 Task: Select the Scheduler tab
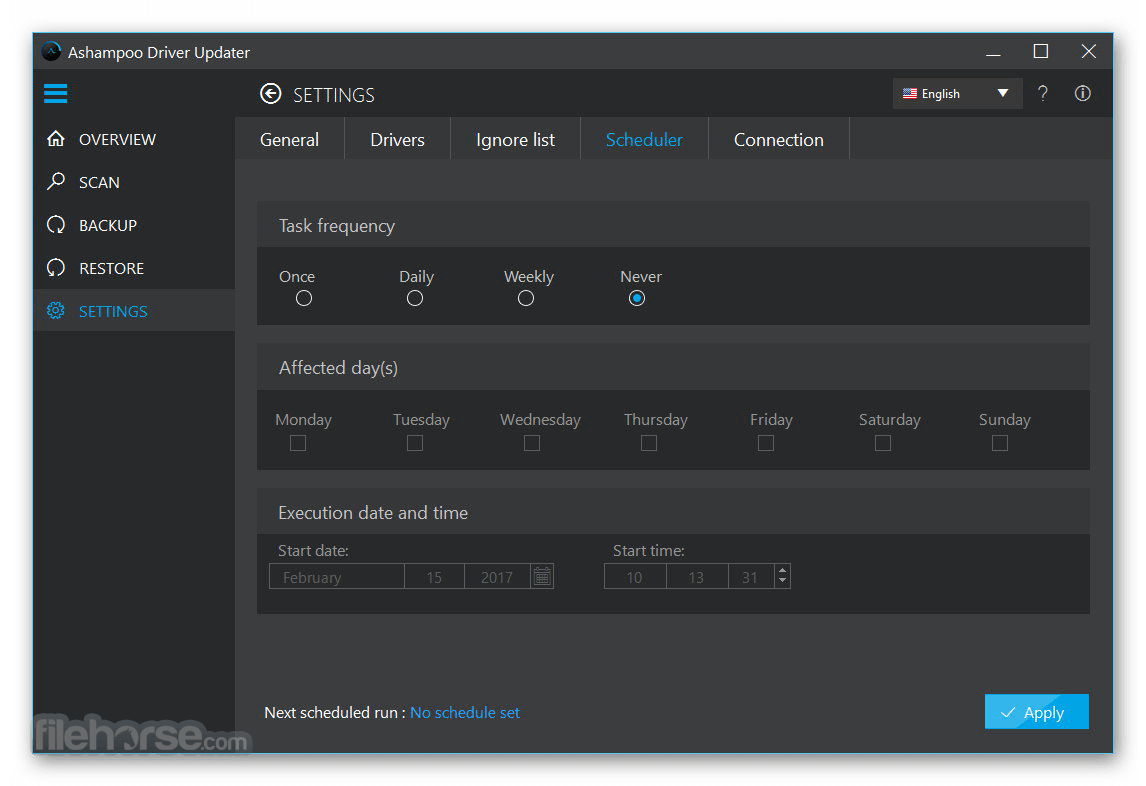644,139
